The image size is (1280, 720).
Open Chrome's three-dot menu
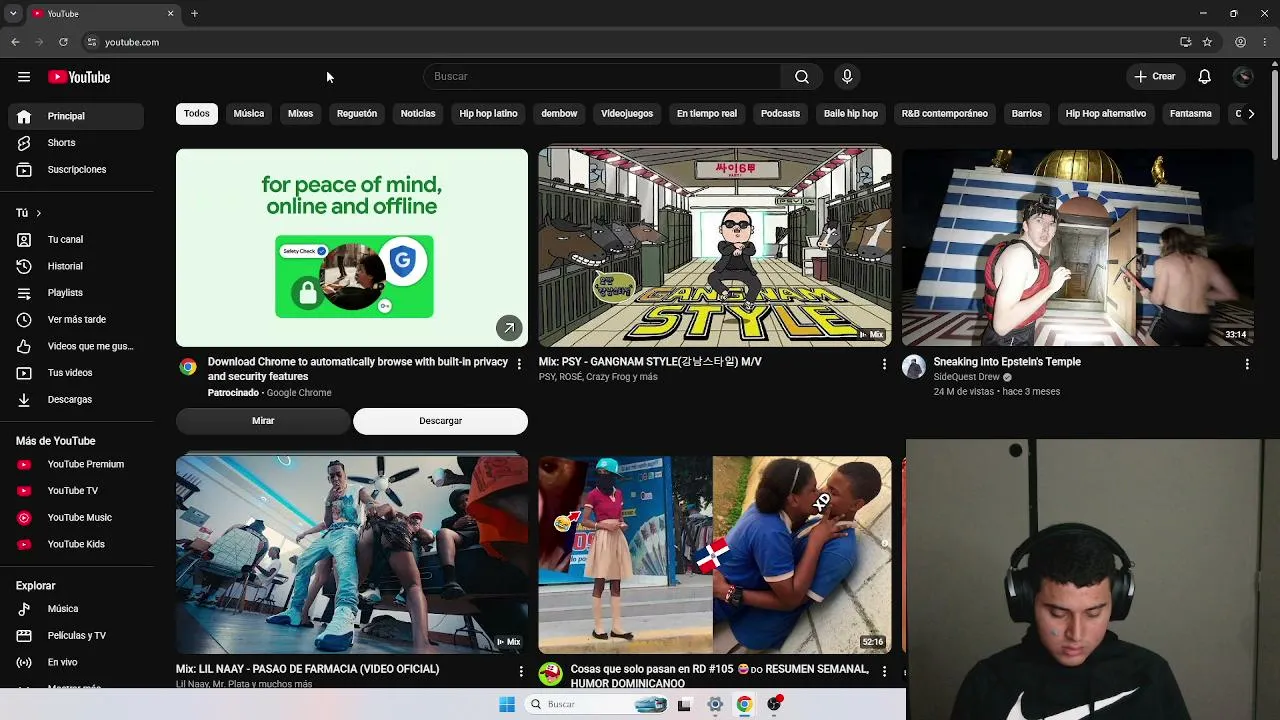click(1265, 42)
